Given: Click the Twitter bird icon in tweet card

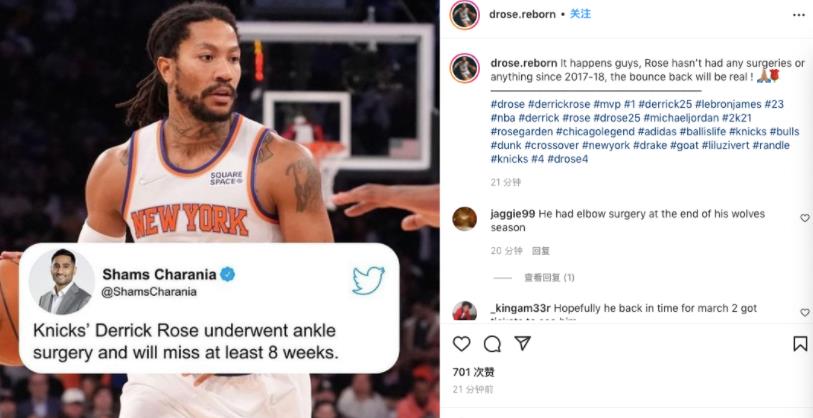Looking at the screenshot, I should (368, 281).
